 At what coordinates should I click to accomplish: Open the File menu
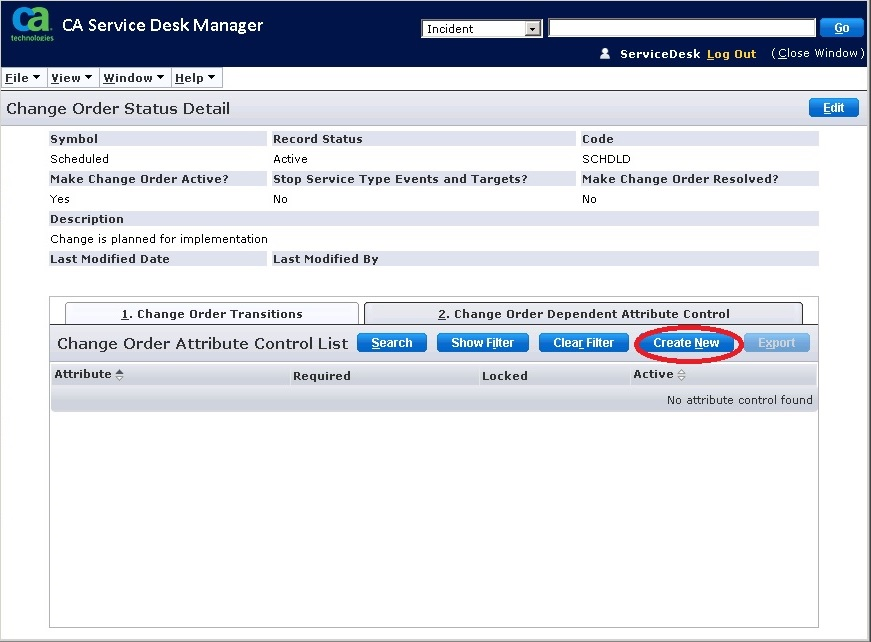[x=22, y=78]
